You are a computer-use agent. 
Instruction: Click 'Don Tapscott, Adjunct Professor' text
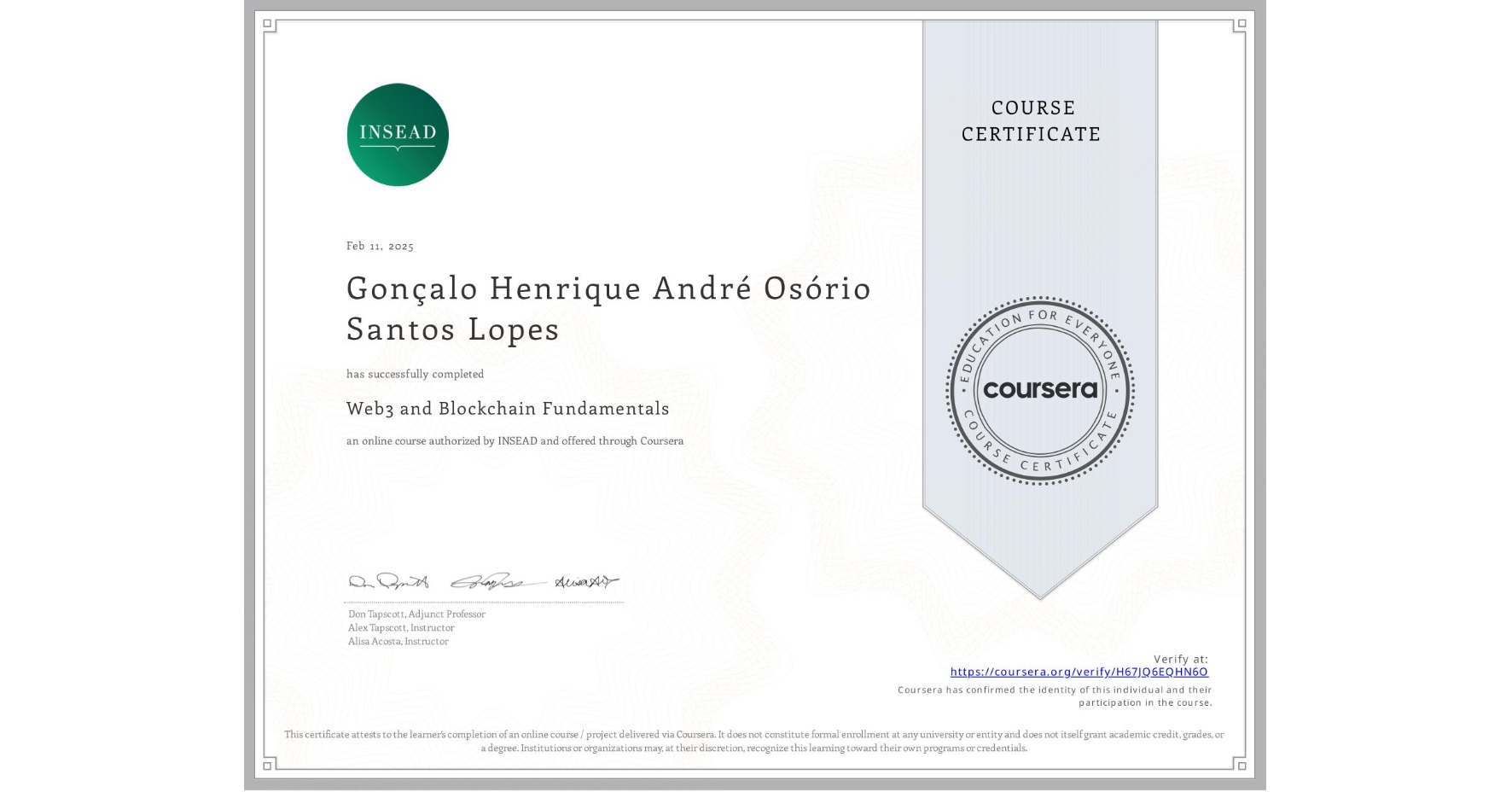pos(416,614)
